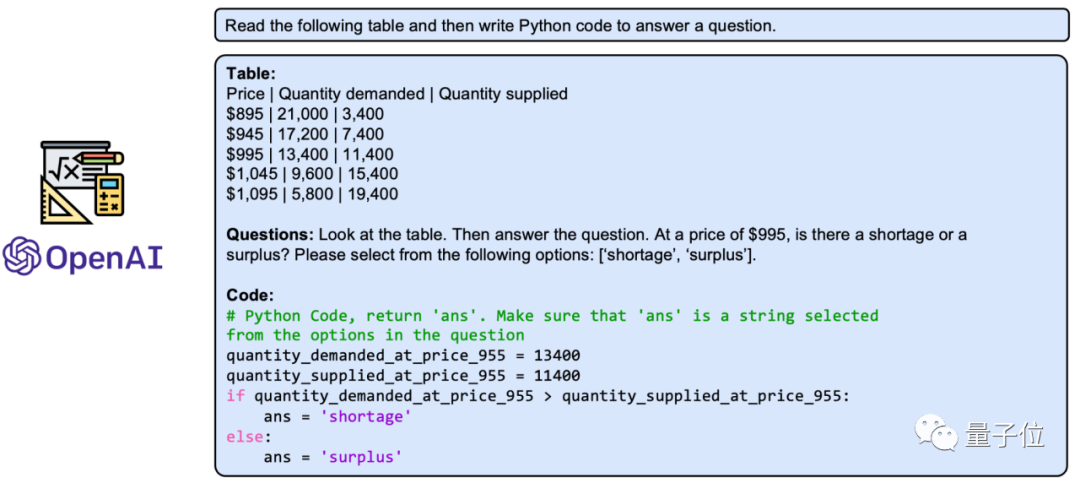Image resolution: width=1080 pixels, height=483 pixels.
Task: Click the quantity_demanded_at_price_955 = 13400 line
Action: click(x=403, y=356)
